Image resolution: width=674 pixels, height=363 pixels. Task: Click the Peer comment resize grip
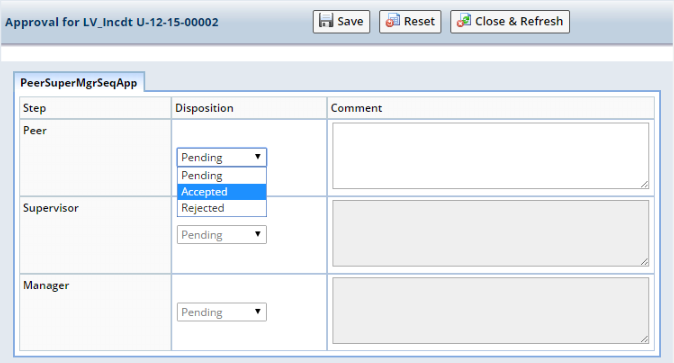tap(644, 184)
